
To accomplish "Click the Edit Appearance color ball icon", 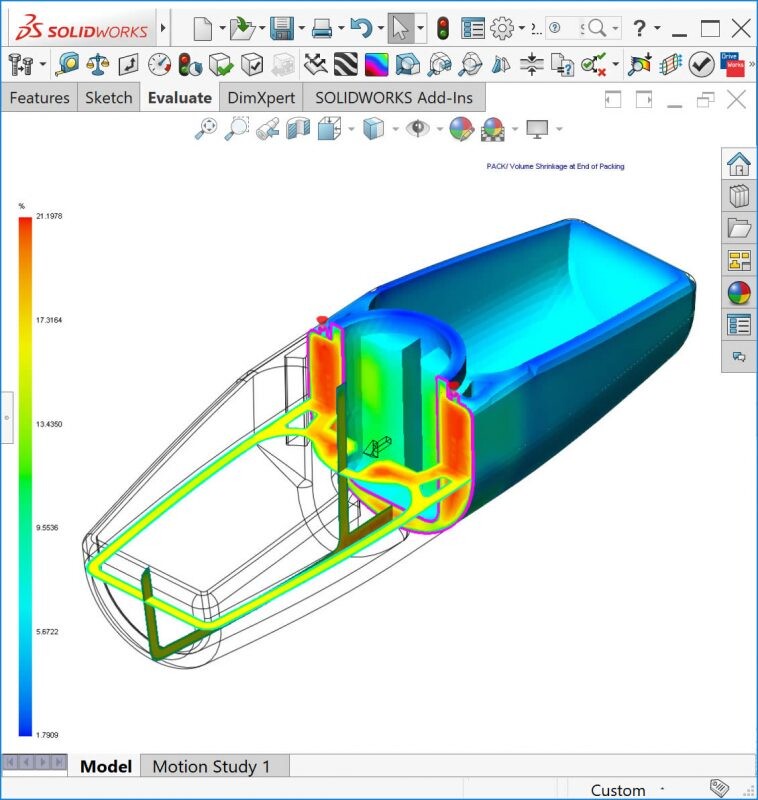I will (x=460, y=128).
